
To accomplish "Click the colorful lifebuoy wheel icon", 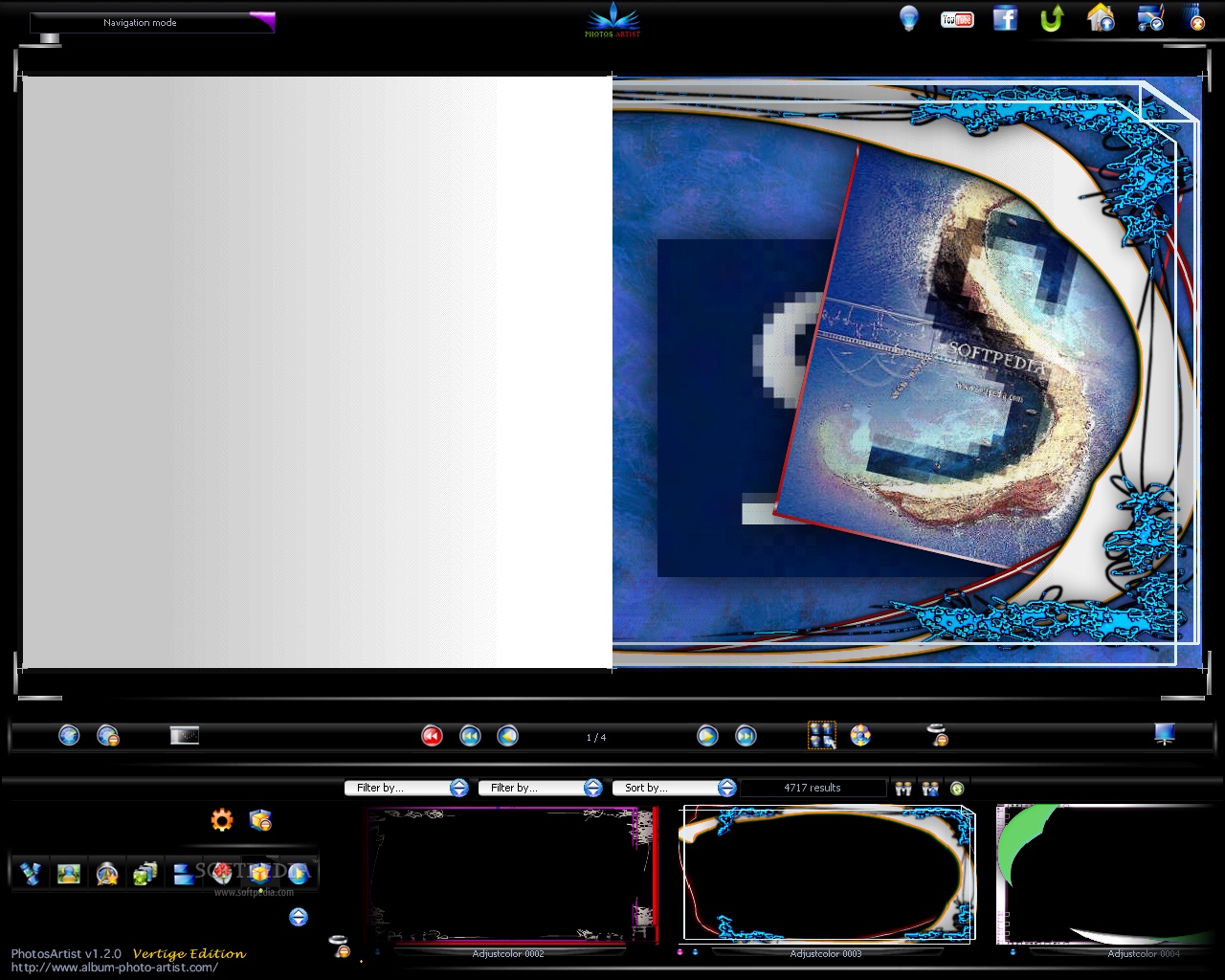I will 860,735.
